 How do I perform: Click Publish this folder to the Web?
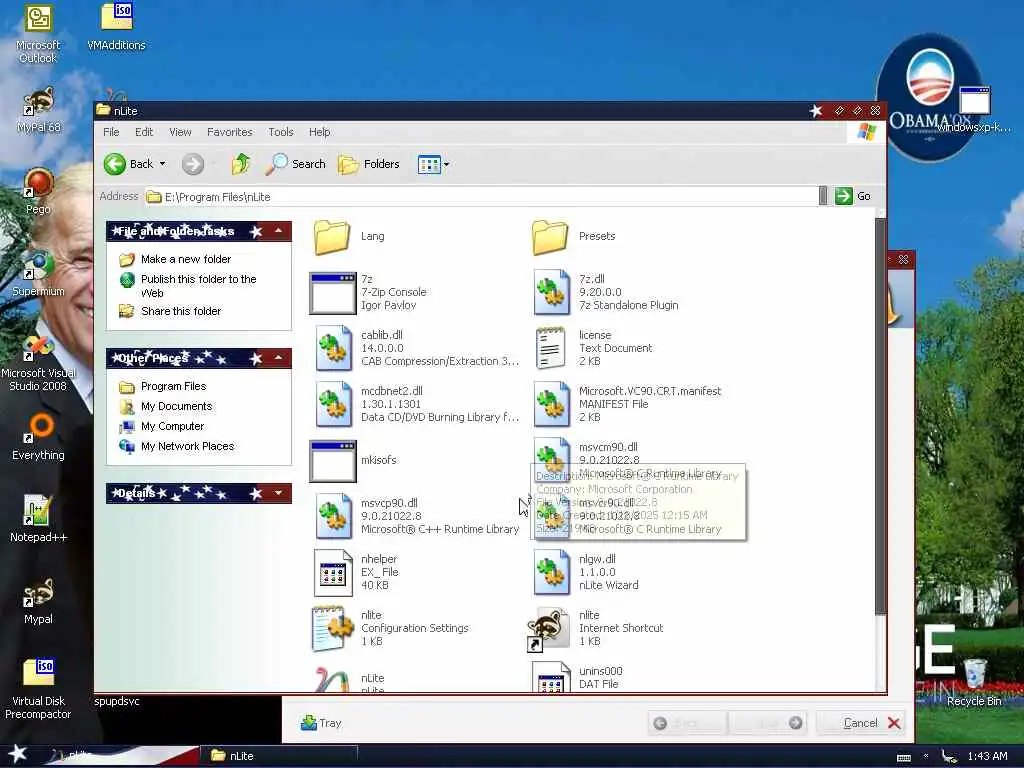[x=199, y=286]
